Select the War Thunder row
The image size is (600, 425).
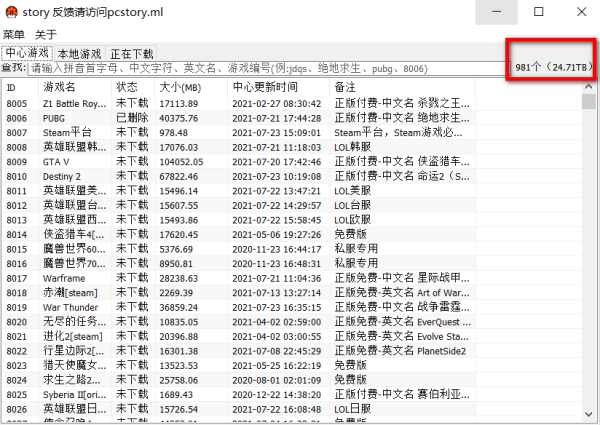click(x=68, y=307)
